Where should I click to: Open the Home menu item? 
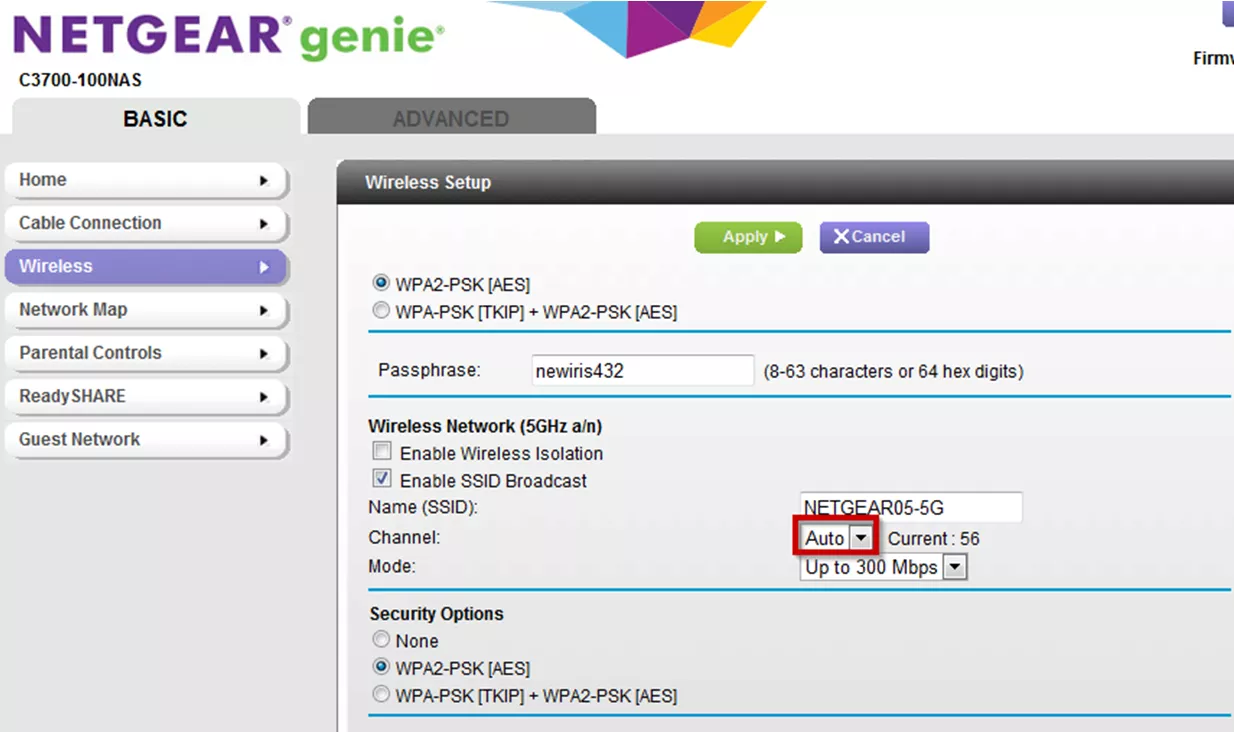click(146, 180)
